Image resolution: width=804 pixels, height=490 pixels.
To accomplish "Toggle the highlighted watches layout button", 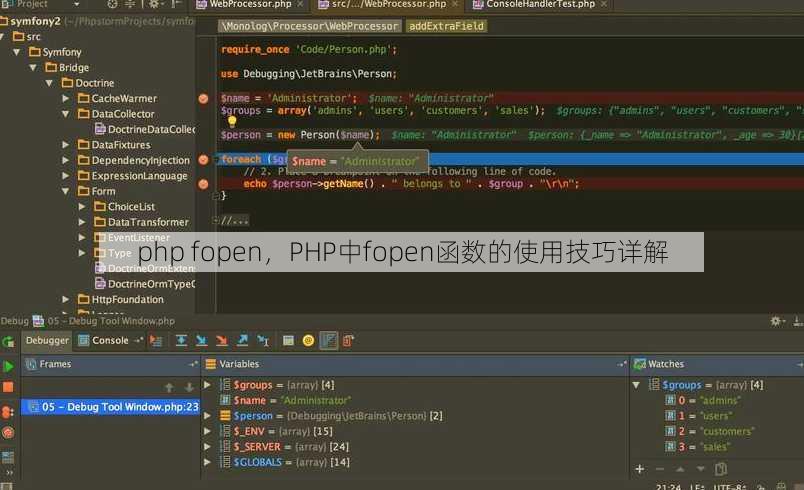I will tap(329, 341).
